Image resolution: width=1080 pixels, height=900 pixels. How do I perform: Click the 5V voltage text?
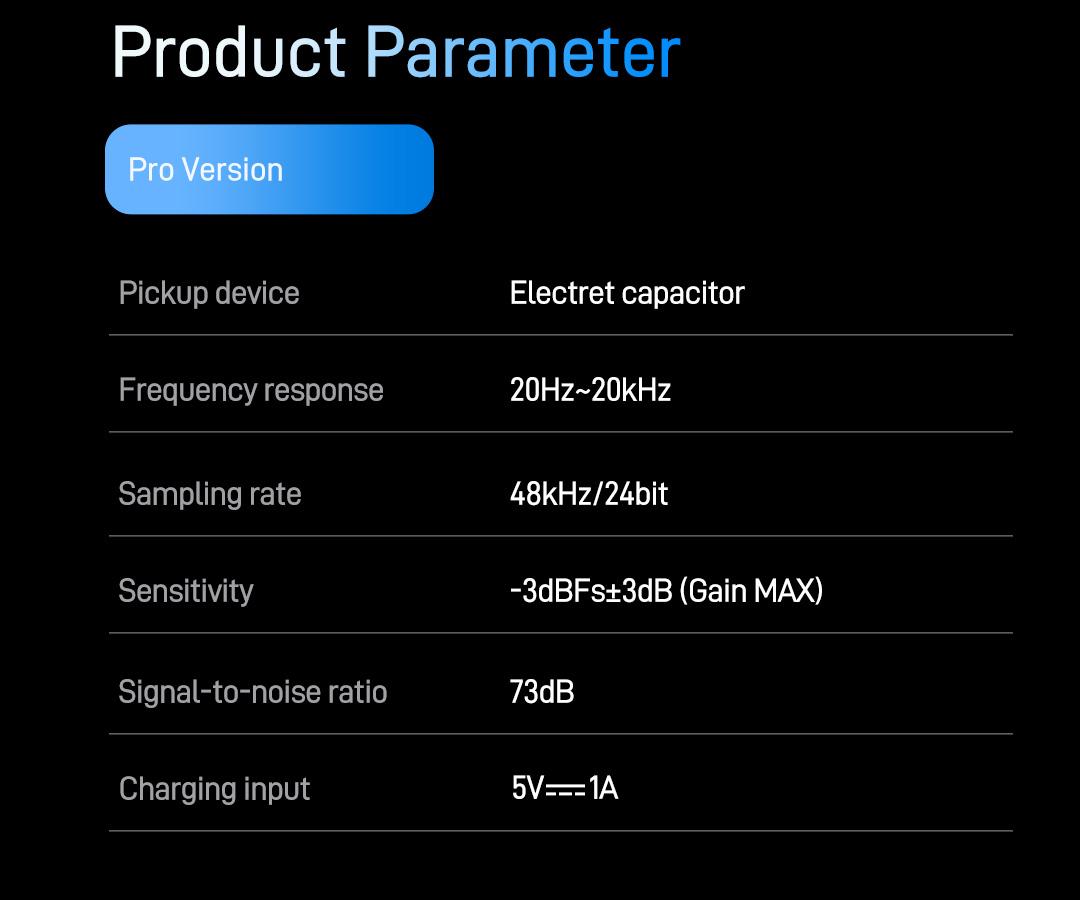pyautogui.click(x=527, y=789)
